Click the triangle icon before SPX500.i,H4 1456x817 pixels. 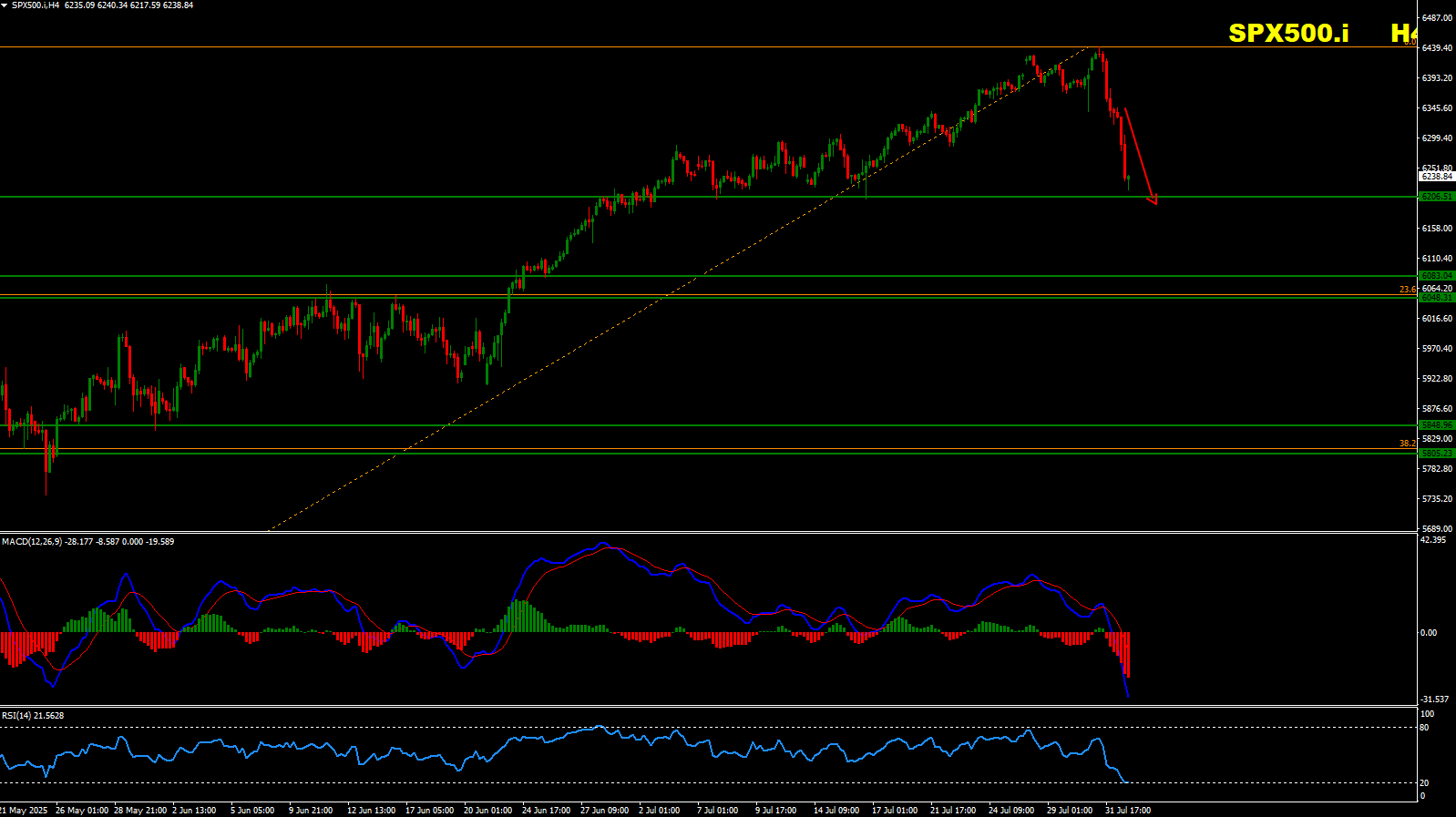(x=5, y=5)
